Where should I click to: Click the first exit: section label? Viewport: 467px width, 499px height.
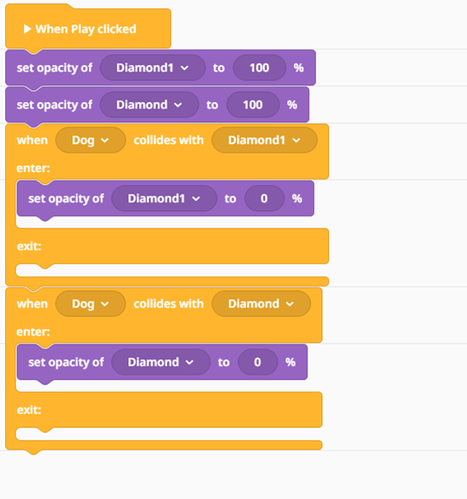click(x=29, y=246)
